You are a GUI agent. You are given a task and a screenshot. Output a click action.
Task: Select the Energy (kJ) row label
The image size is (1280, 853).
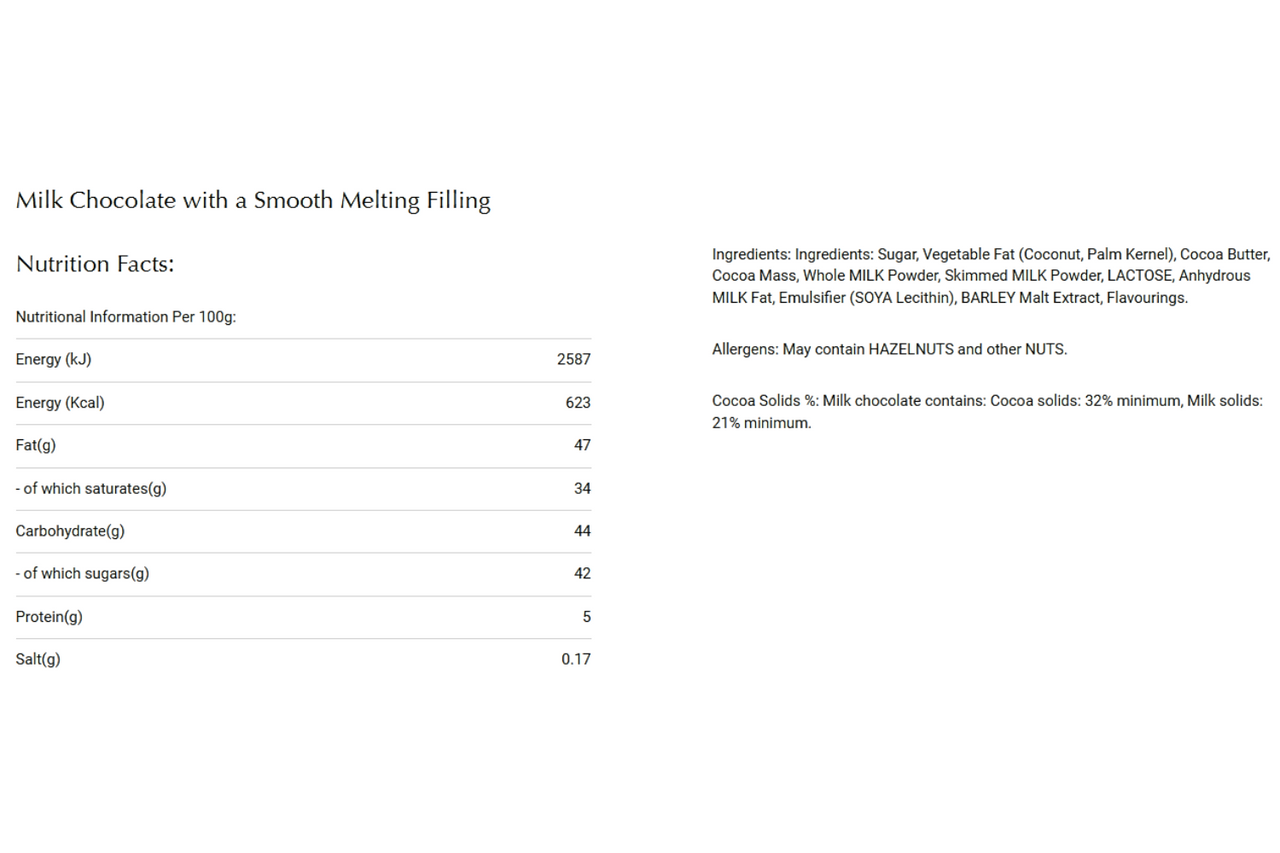[53, 360]
